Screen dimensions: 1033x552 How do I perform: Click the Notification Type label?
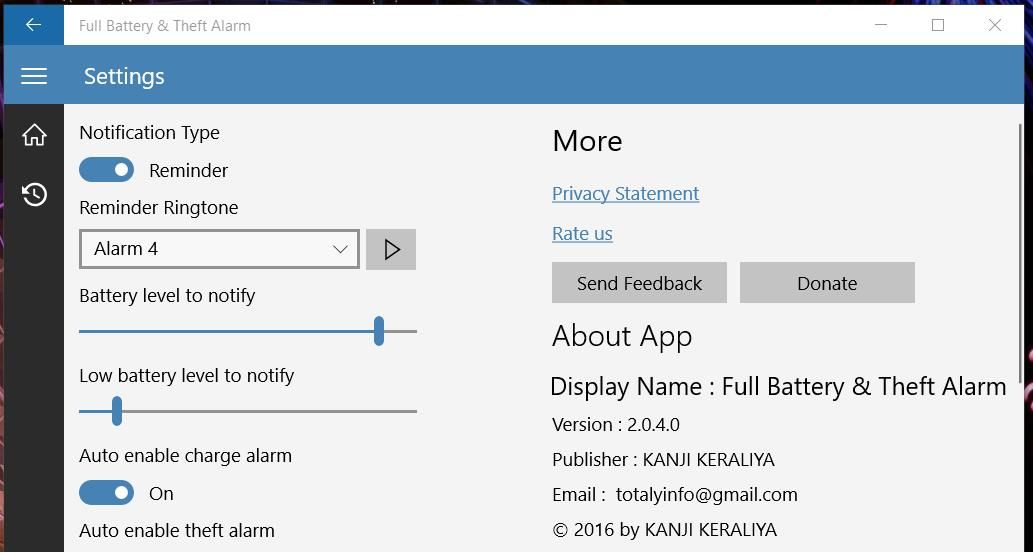[150, 132]
